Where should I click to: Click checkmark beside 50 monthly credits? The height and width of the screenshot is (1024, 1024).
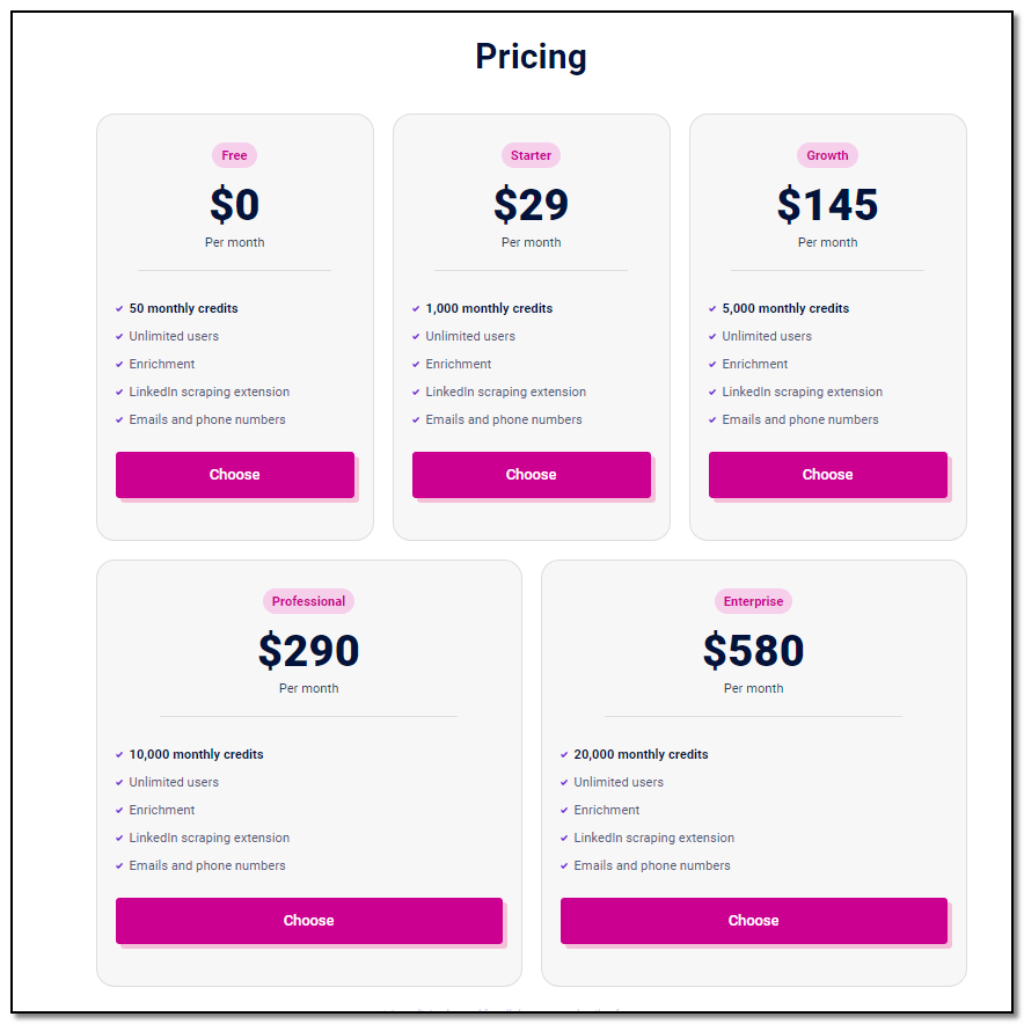point(120,308)
